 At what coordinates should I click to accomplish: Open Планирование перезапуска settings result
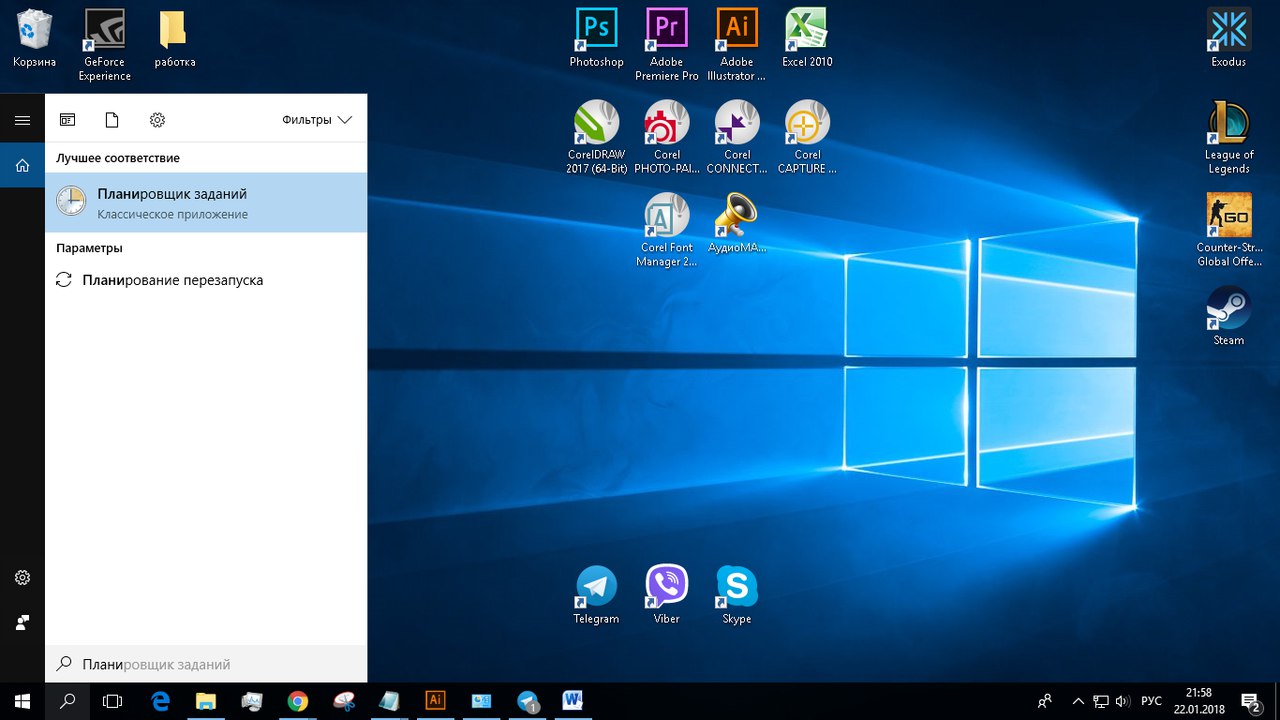pyautogui.click(x=206, y=280)
